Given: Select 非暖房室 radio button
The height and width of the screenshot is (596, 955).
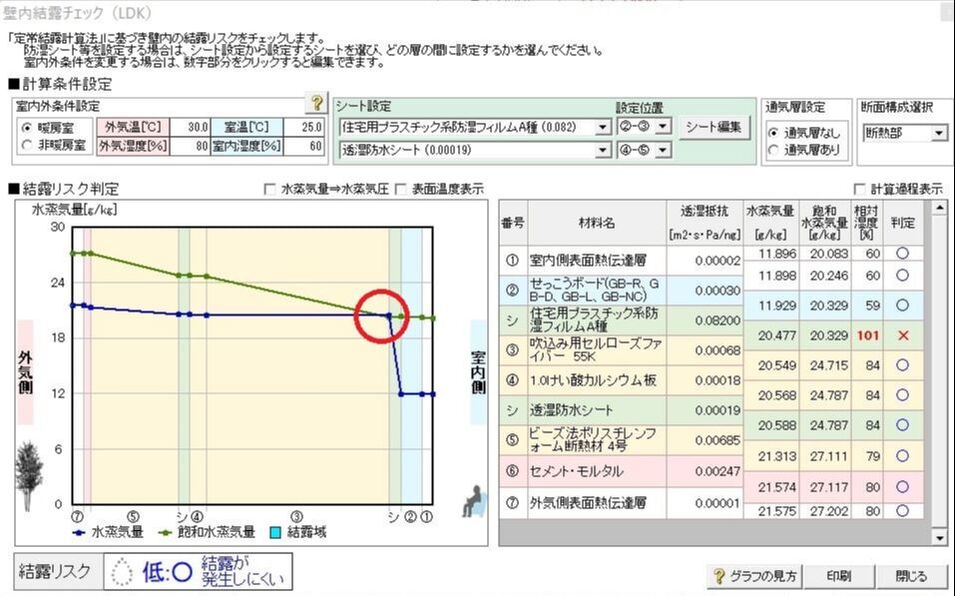Looking at the screenshot, I should (x=27, y=145).
